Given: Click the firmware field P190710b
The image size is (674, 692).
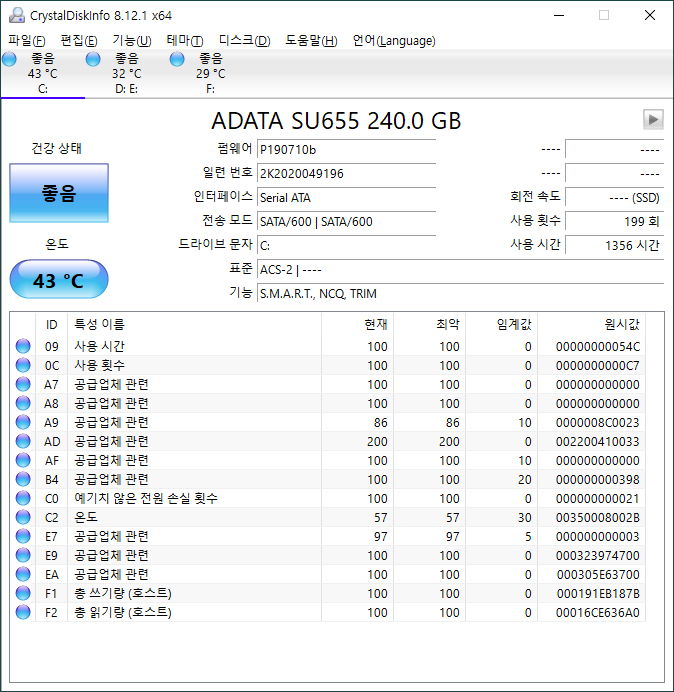Looking at the screenshot, I should tap(346, 150).
